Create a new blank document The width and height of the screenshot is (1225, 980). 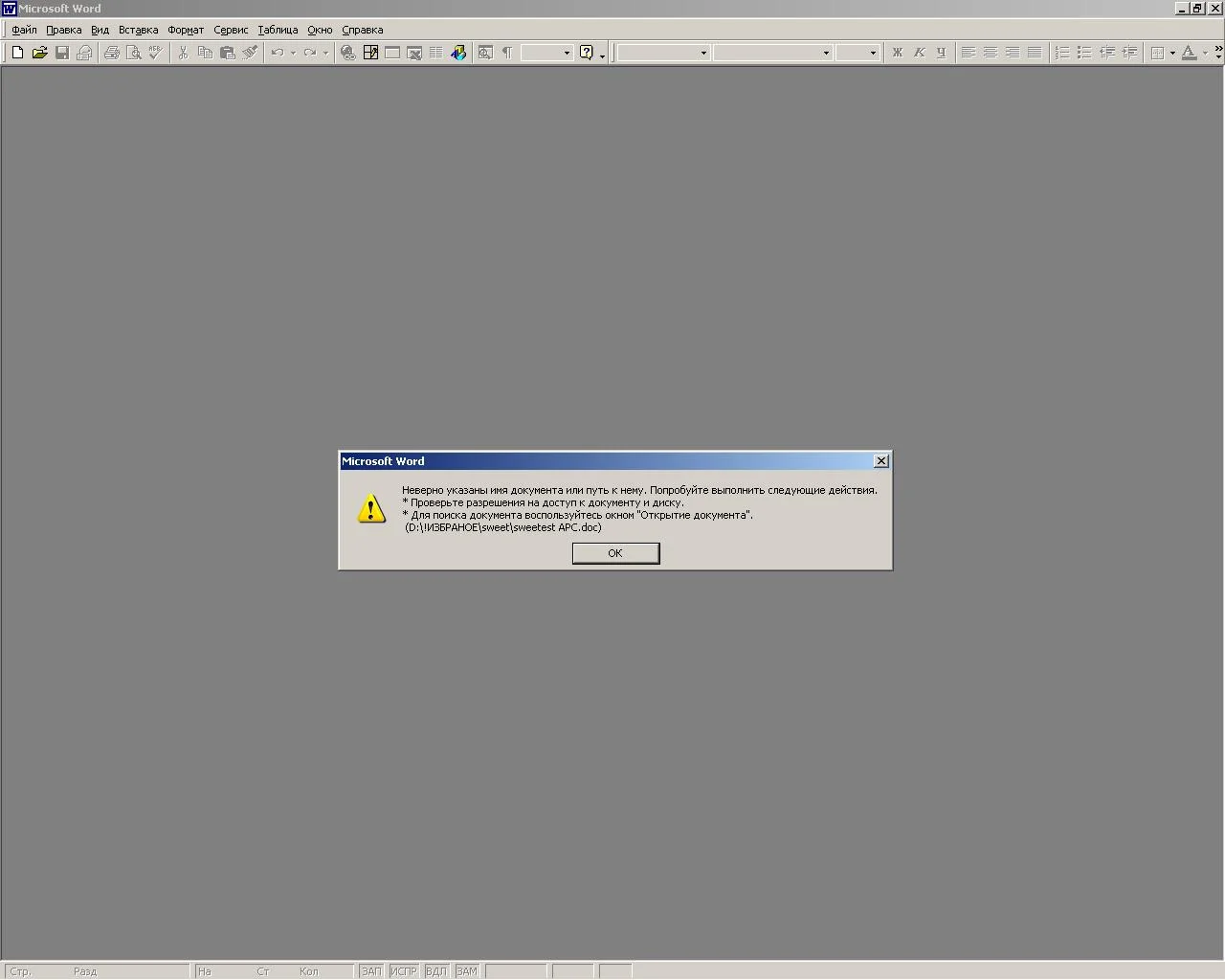pos(17,53)
